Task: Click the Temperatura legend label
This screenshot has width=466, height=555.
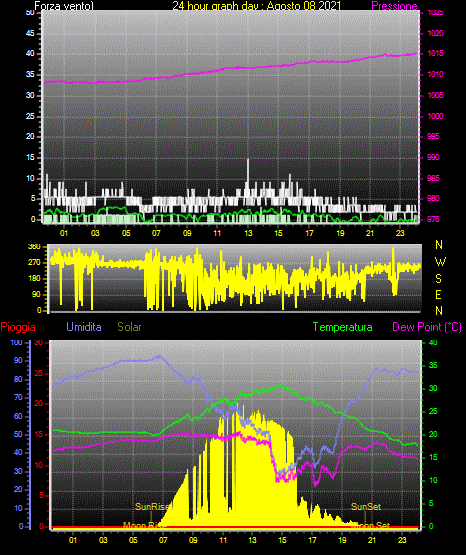Action: tap(343, 327)
